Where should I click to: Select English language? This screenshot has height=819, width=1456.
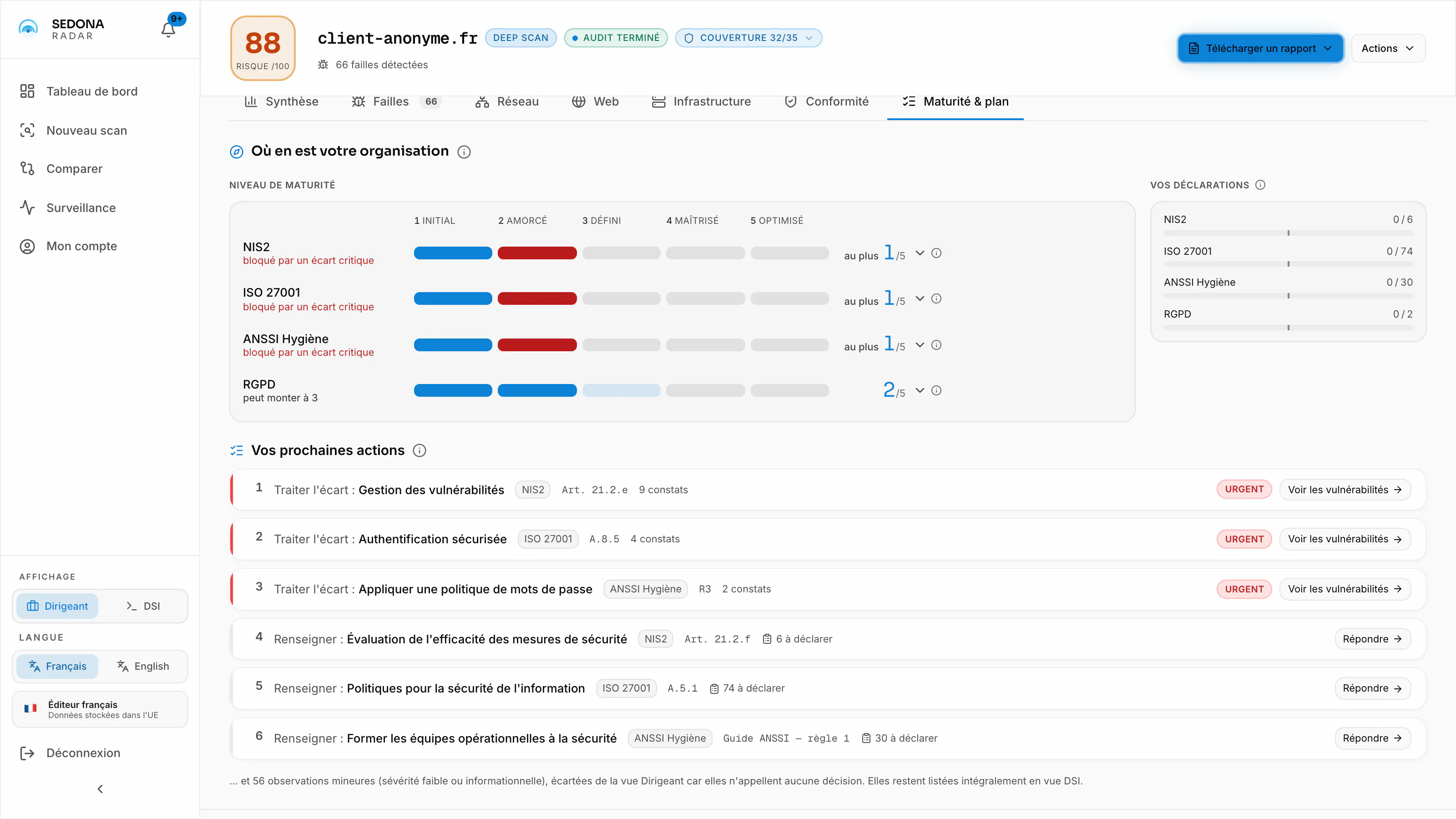pyautogui.click(x=143, y=667)
